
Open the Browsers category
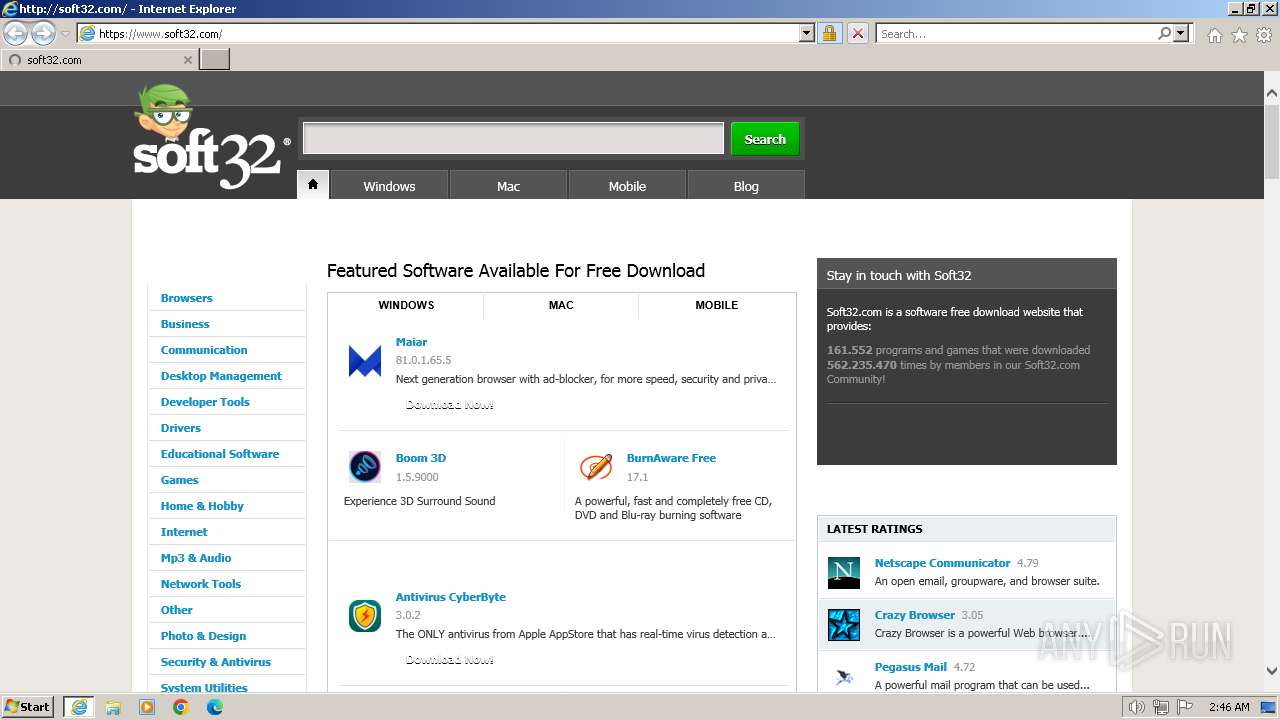click(x=187, y=298)
